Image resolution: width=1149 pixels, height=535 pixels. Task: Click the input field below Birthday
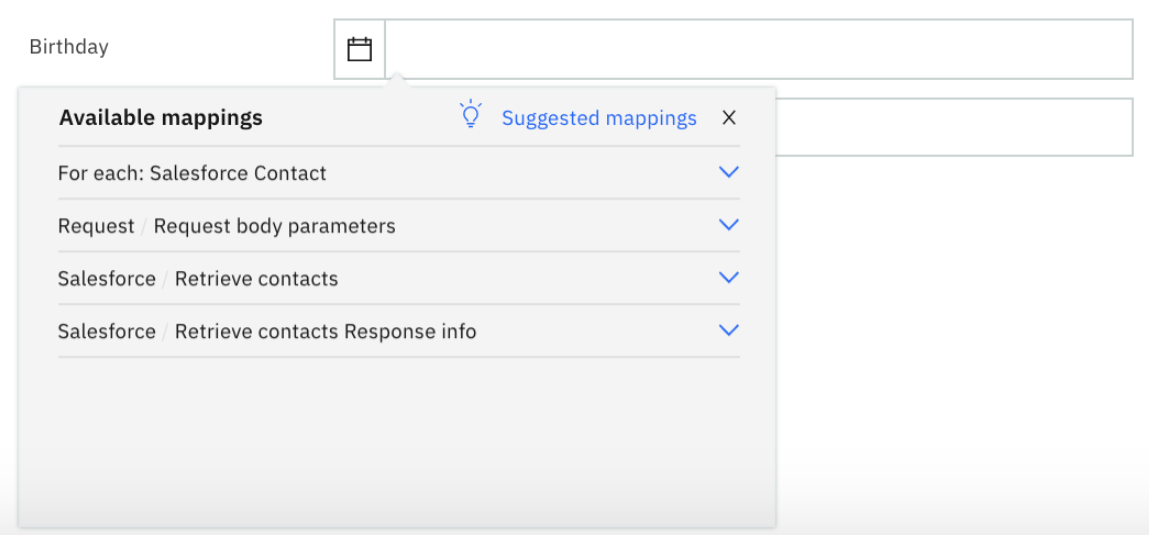(953, 127)
